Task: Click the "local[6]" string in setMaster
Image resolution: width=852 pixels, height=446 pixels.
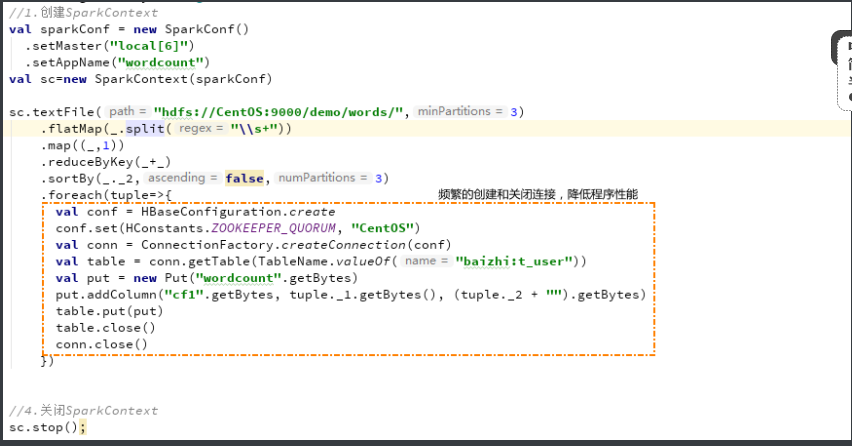Action: [x=148, y=46]
